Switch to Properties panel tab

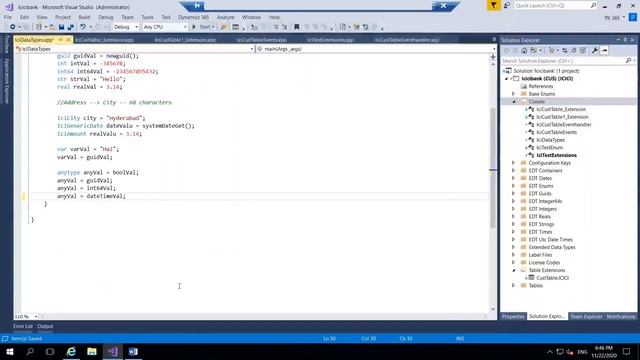click(513, 317)
